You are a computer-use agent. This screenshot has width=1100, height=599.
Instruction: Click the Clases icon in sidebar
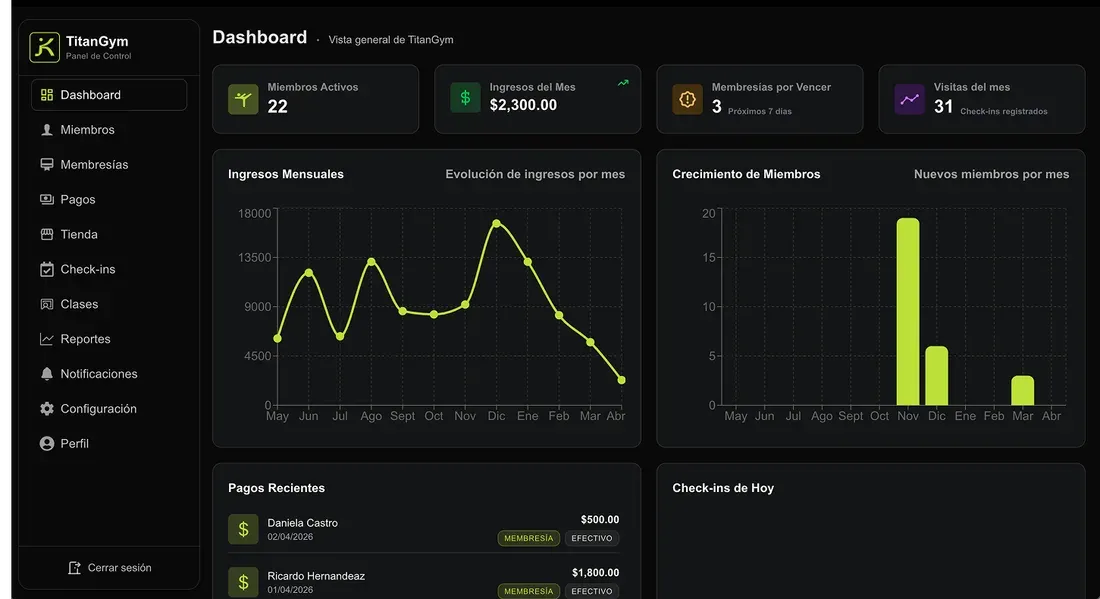[47, 304]
